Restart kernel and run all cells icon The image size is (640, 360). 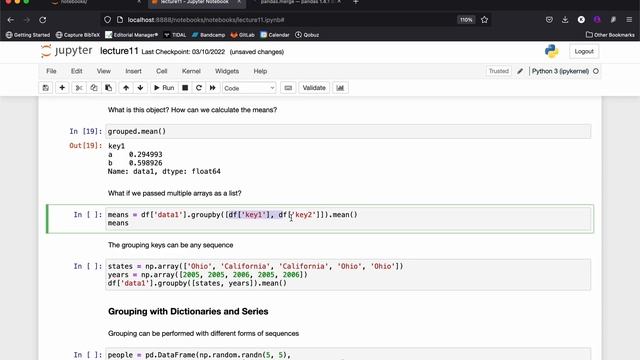click(x=213, y=88)
